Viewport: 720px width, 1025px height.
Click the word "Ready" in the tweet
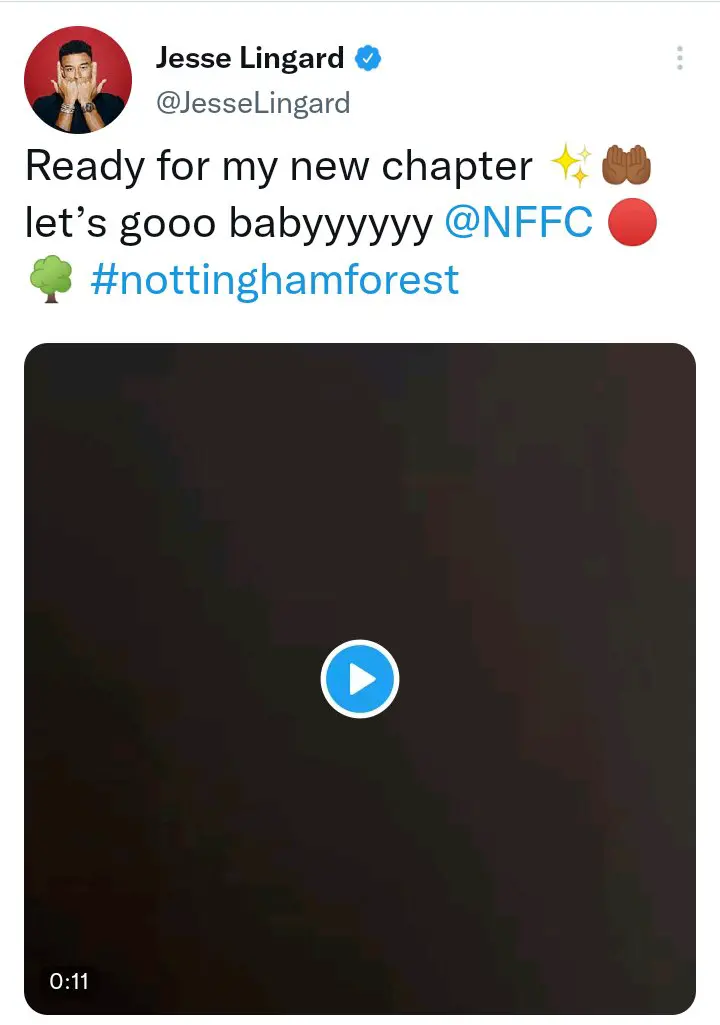point(83,166)
